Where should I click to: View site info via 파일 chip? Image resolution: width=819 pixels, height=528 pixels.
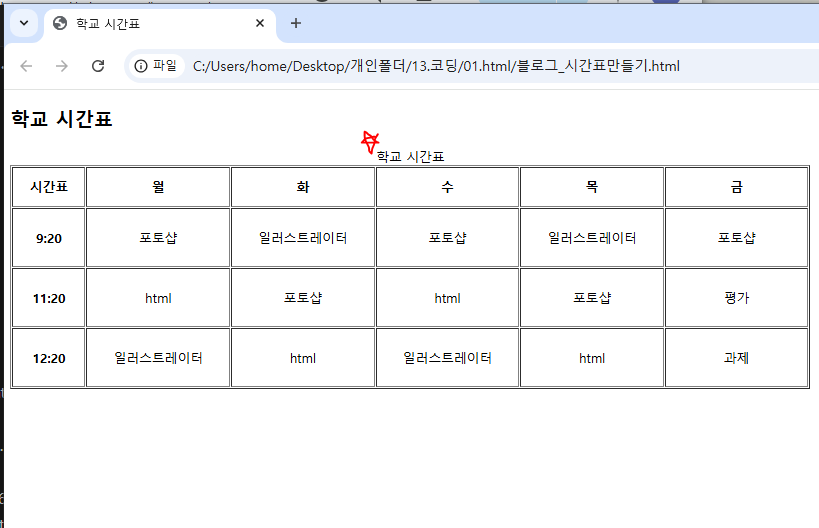(156, 66)
